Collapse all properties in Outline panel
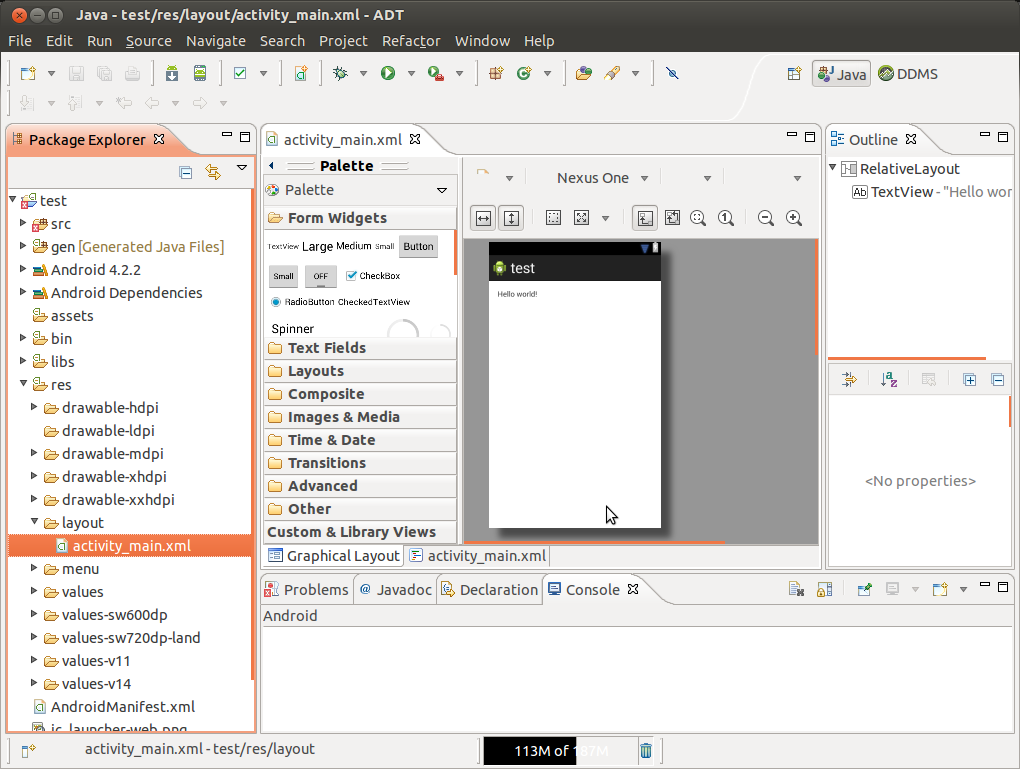This screenshot has height=769, width=1020. pyautogui.click(x=997, y=380)
